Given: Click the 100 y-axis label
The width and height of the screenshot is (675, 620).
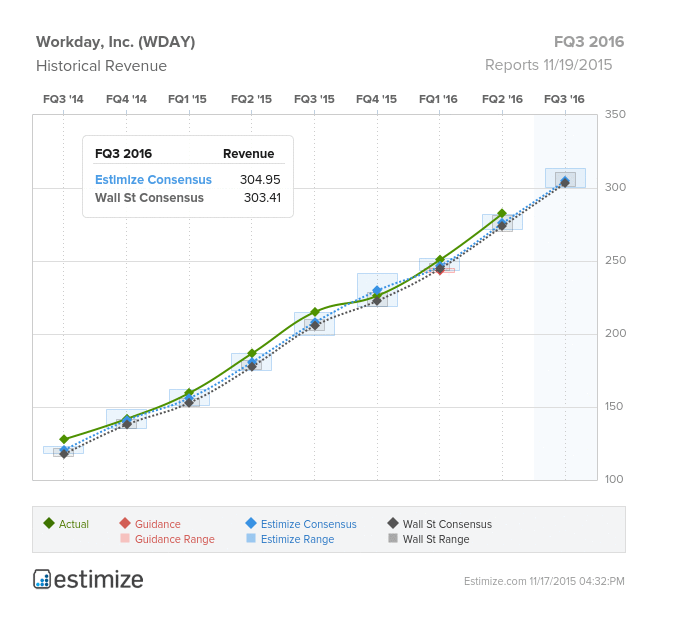Looking at the screenshot, I should pos(614,479).
